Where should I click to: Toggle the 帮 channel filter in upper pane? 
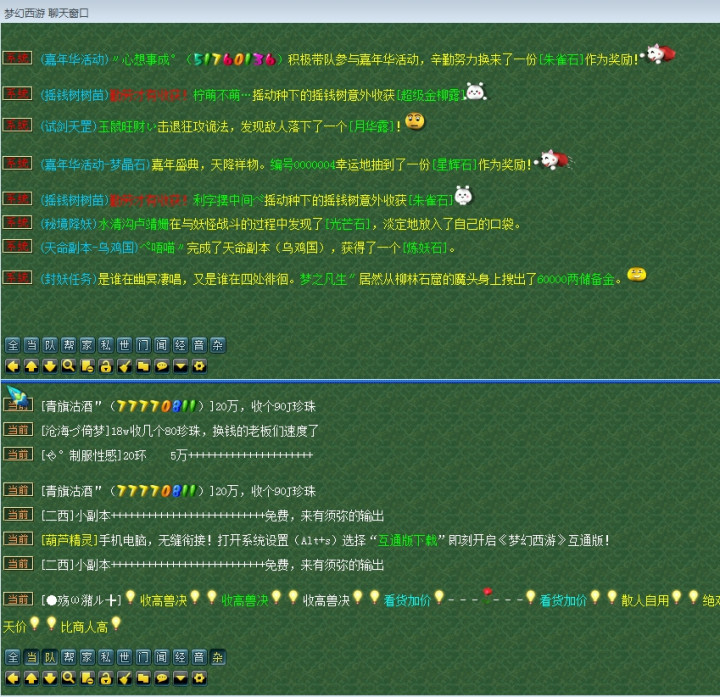[x=69, y=345]
